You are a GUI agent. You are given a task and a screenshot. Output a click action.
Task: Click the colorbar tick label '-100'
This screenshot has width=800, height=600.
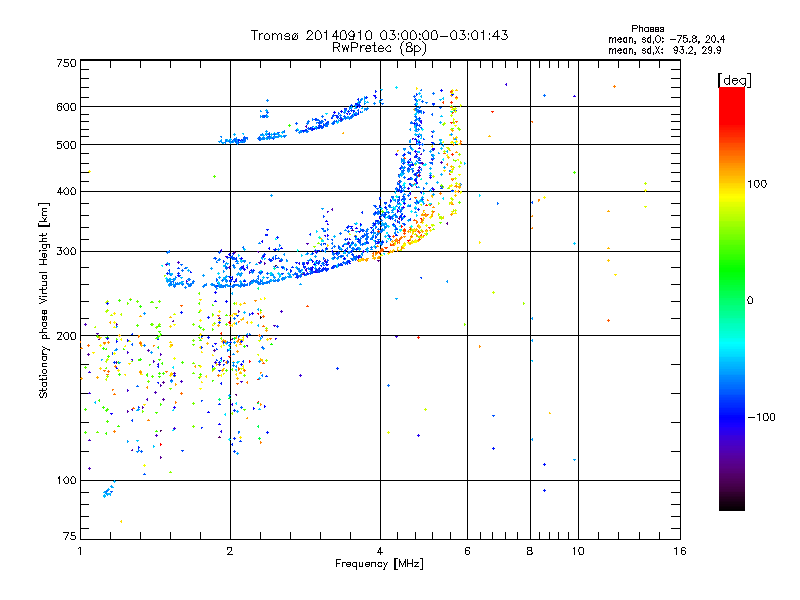point(761,417)
